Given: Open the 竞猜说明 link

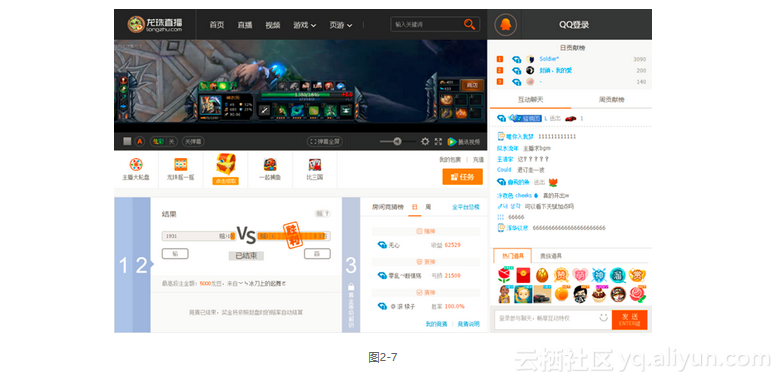Looking at the screenshot, I should (468, 324).
